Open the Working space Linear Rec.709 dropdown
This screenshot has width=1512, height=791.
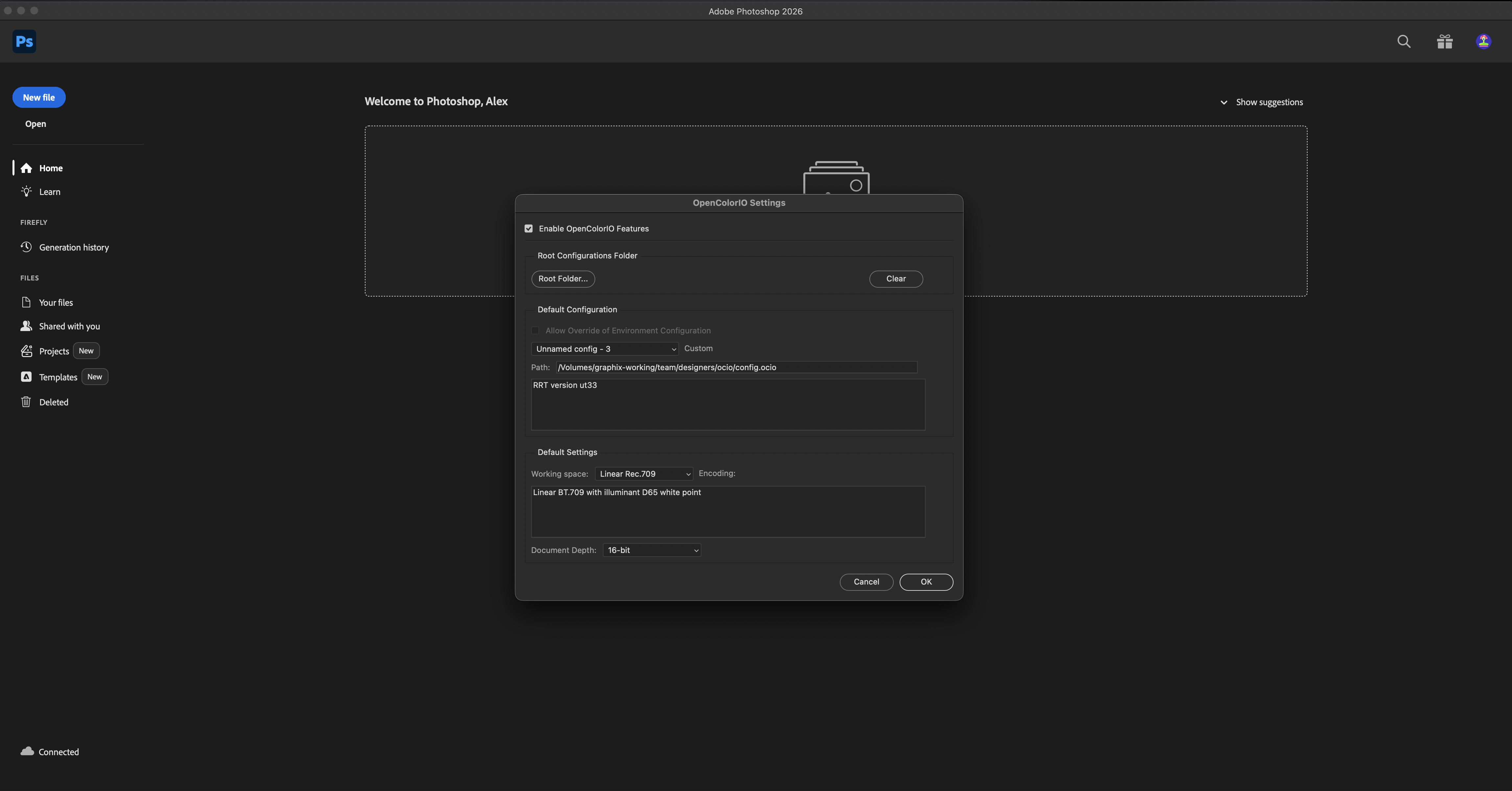tap(644, 474)
